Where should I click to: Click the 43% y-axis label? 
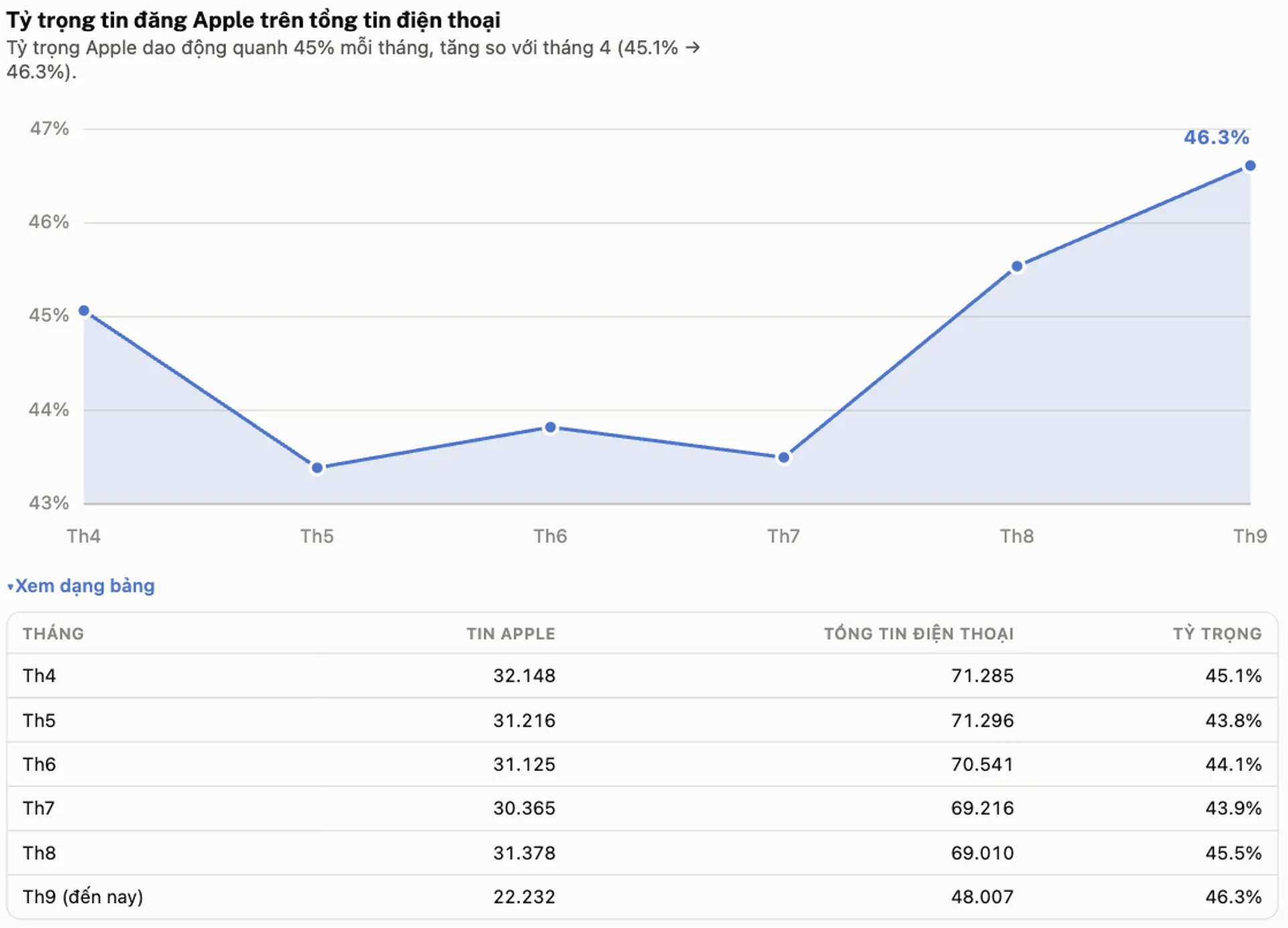[49, 503]
